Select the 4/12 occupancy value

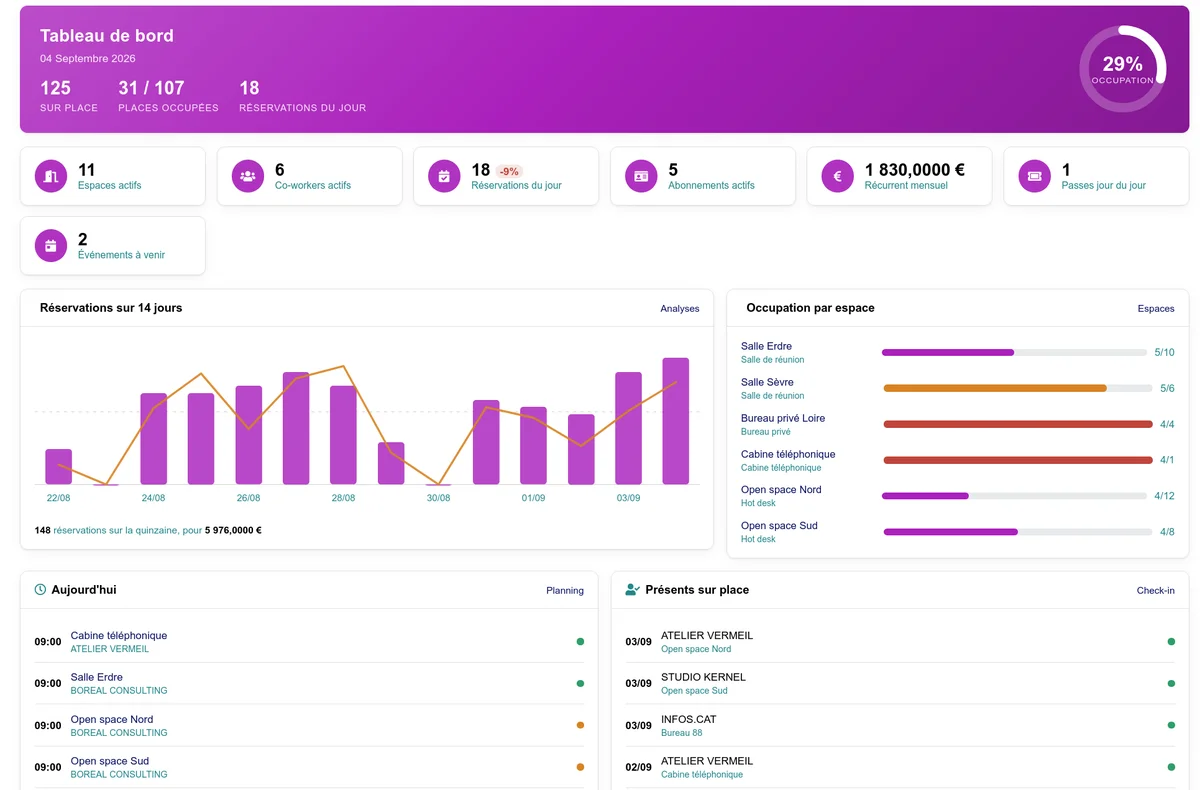[x=1164, y=496]
